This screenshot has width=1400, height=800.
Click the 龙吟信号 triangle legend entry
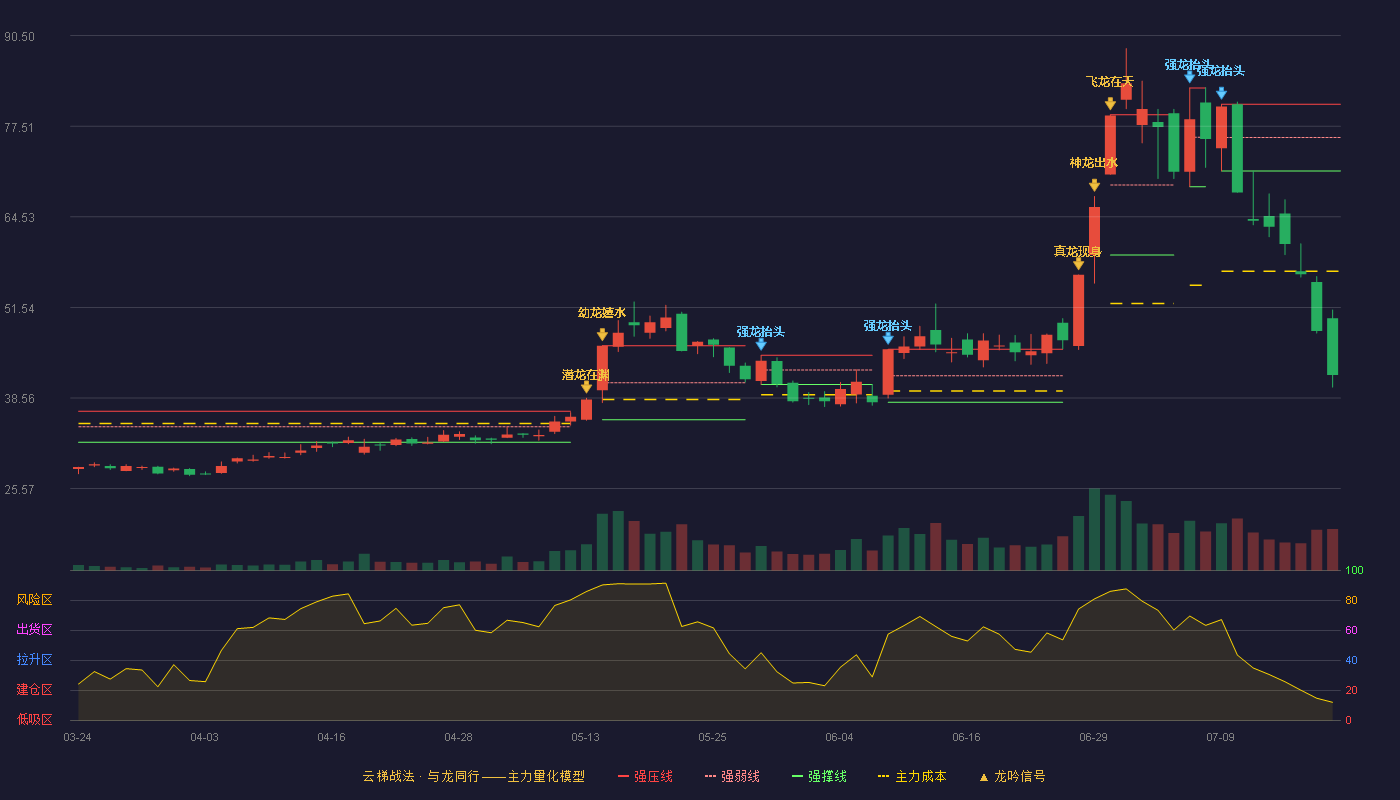[x=1012, y=776]
